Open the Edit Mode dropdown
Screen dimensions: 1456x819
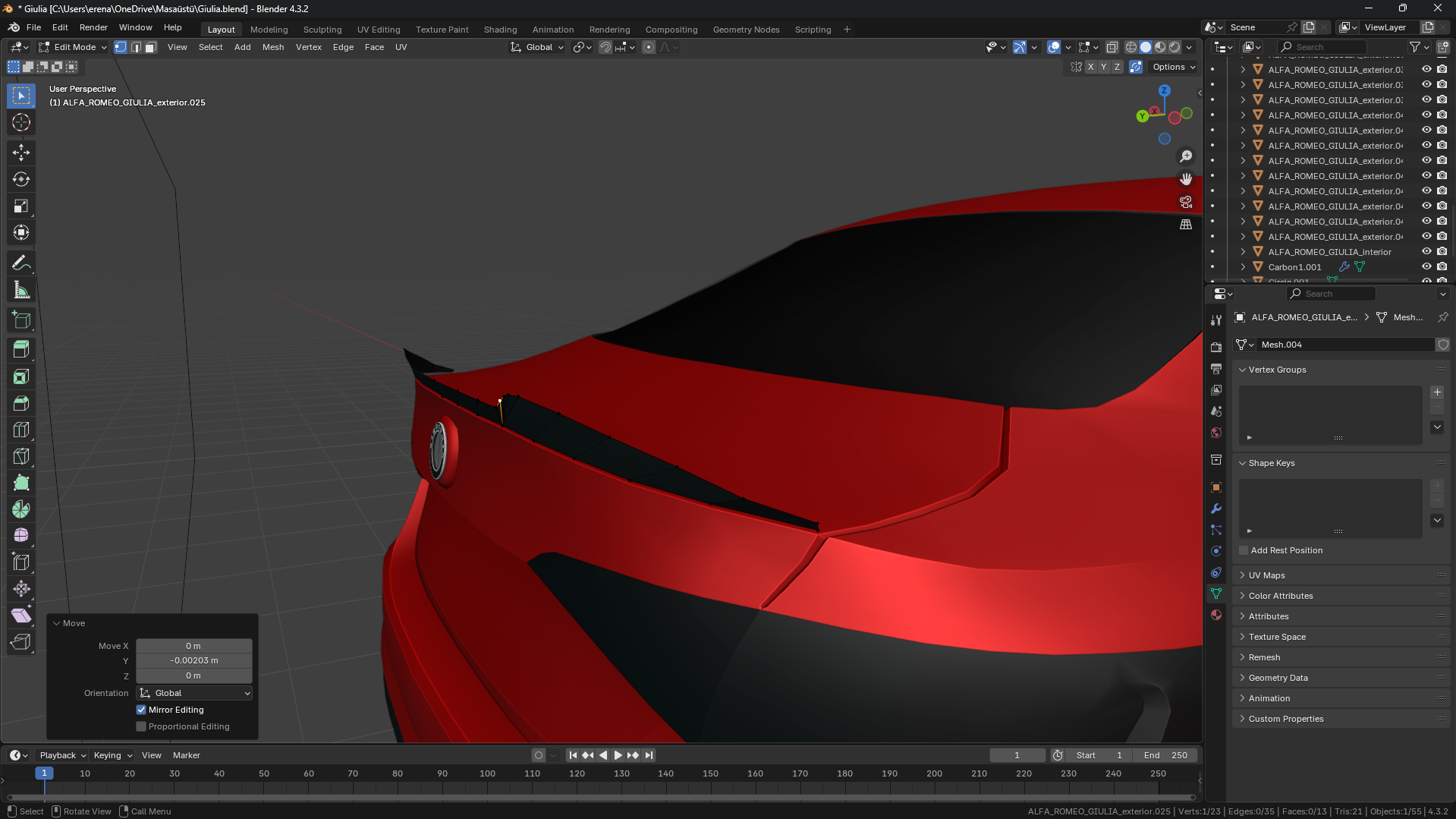click(x=74, y=47)
